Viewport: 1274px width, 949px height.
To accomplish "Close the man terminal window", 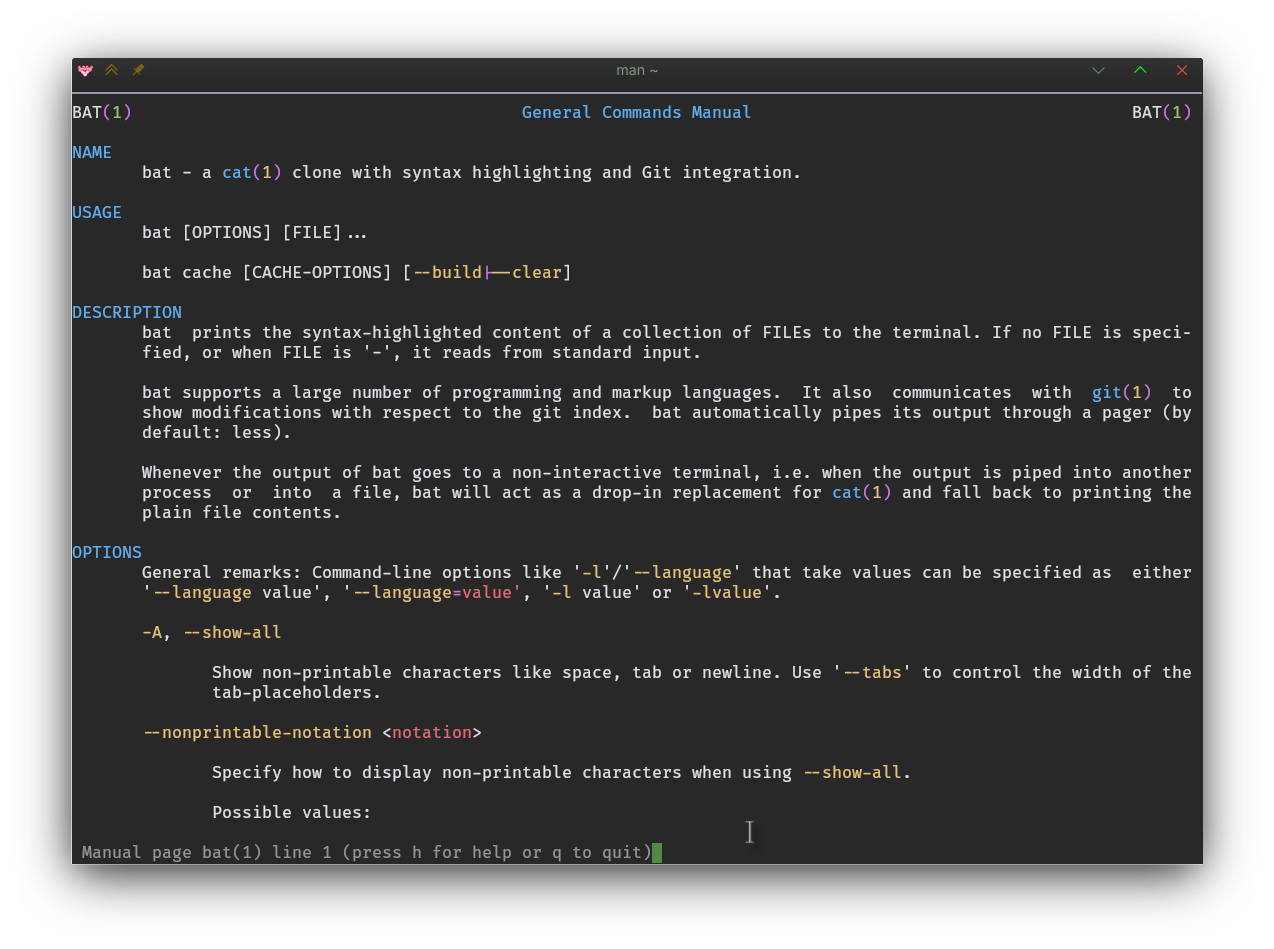I will pyautogui.click(x=1182, y=70).
